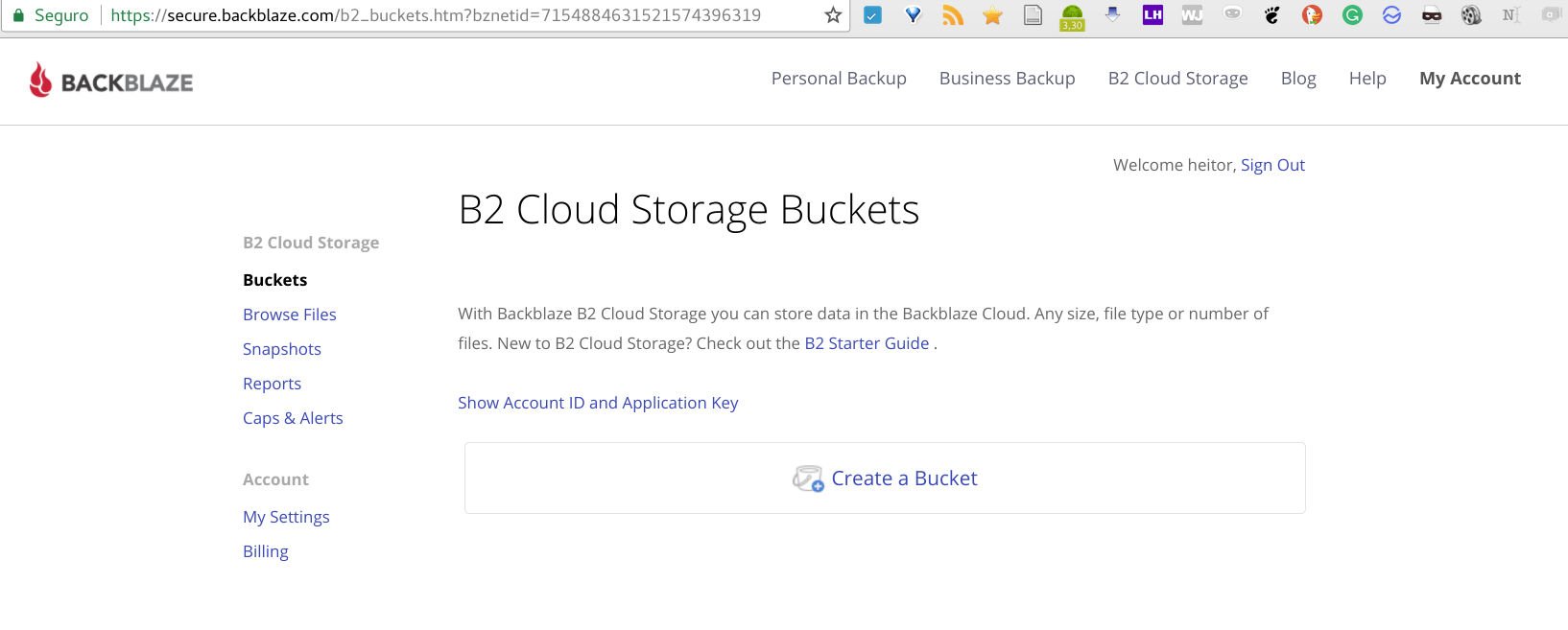Open Browse Files in the sidebar
Image resolution: width=1568 pixels, height=630 pixels.
[289, 315]
